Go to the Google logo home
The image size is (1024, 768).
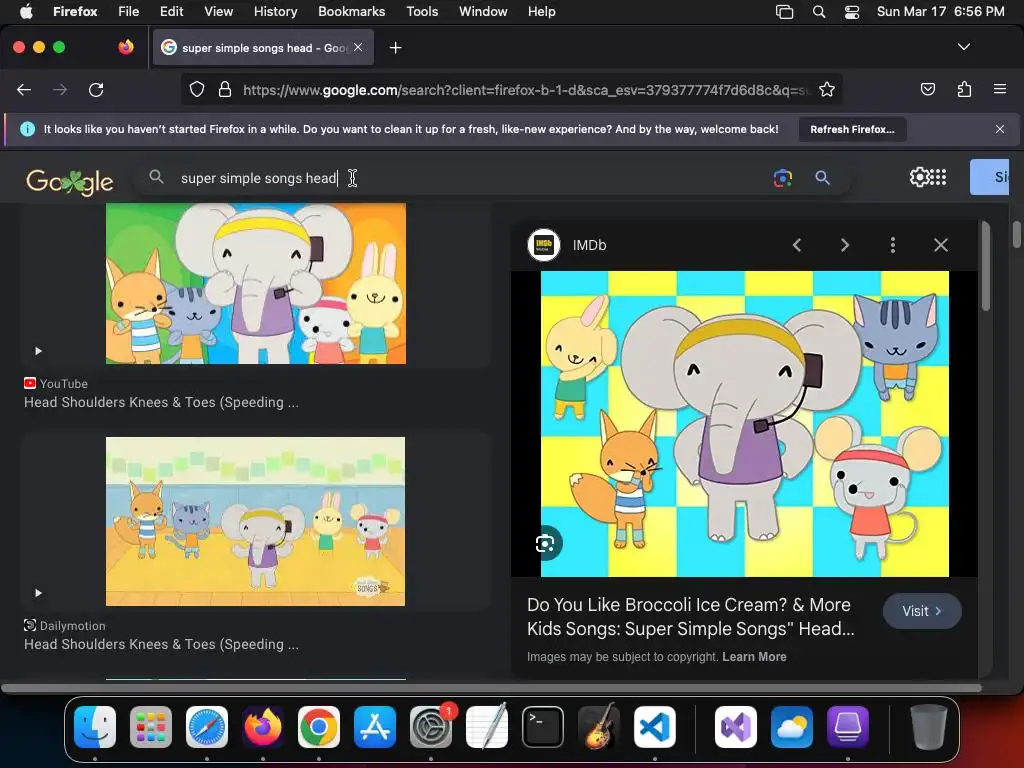click(70, 181)
